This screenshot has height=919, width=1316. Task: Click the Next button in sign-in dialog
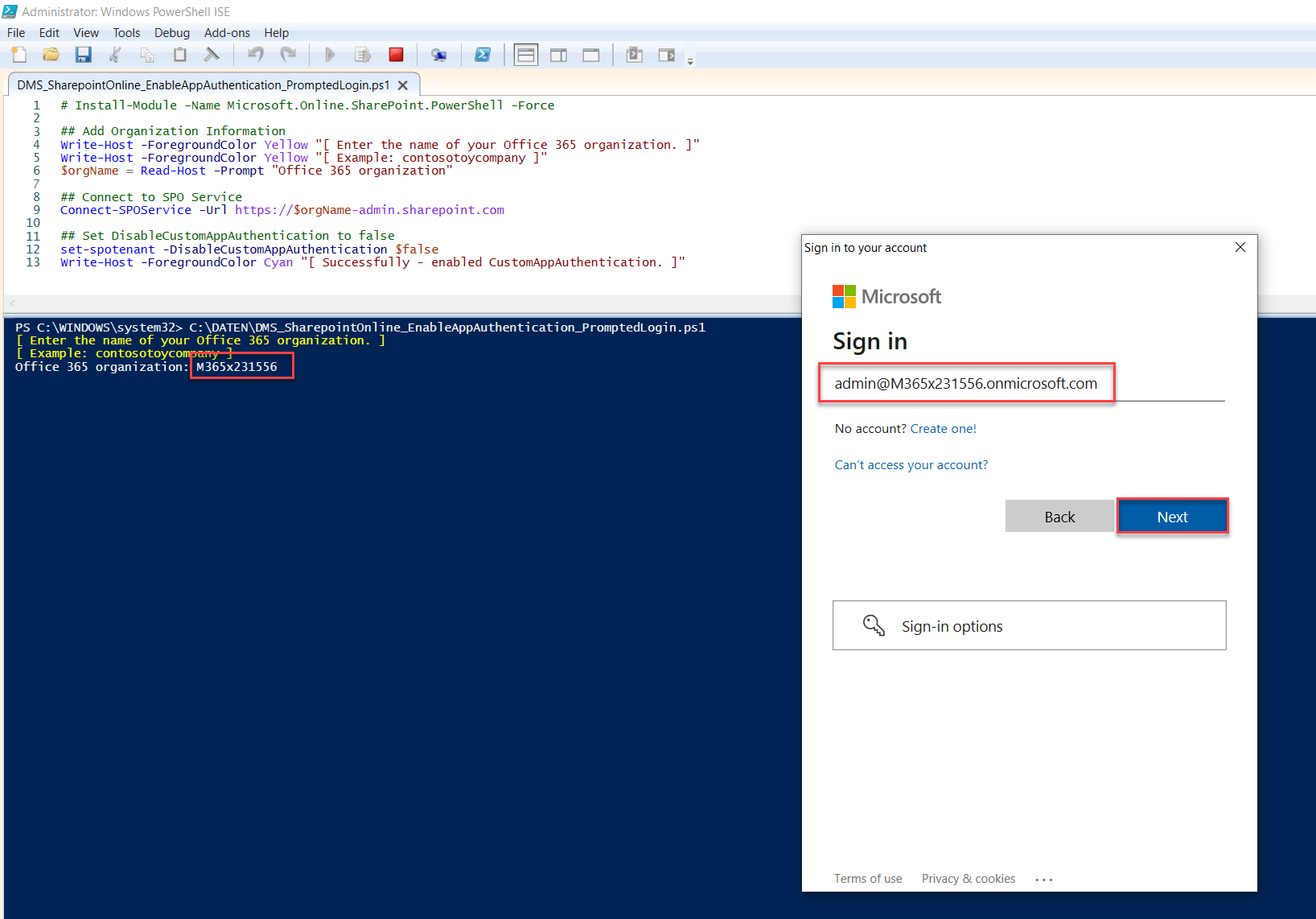point(1172,517)
